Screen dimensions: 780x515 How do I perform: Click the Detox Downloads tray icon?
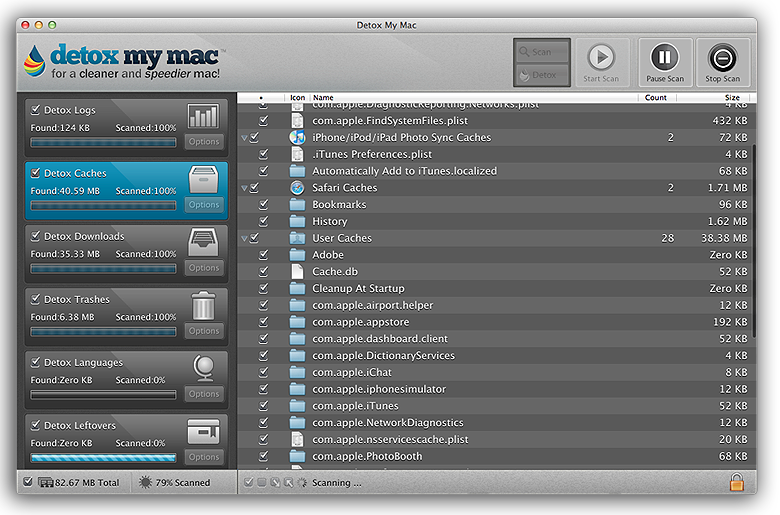click(203, 241)
